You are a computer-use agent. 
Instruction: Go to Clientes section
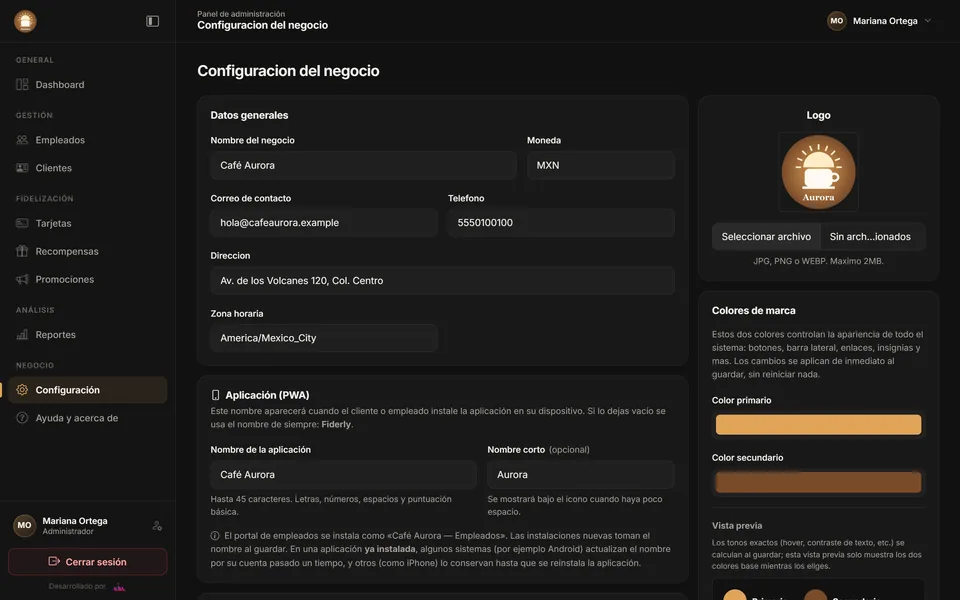point(88,168)
